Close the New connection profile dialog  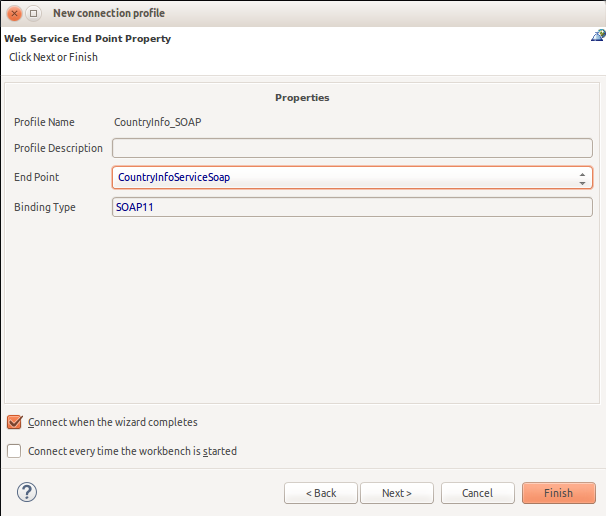point(14,14)
